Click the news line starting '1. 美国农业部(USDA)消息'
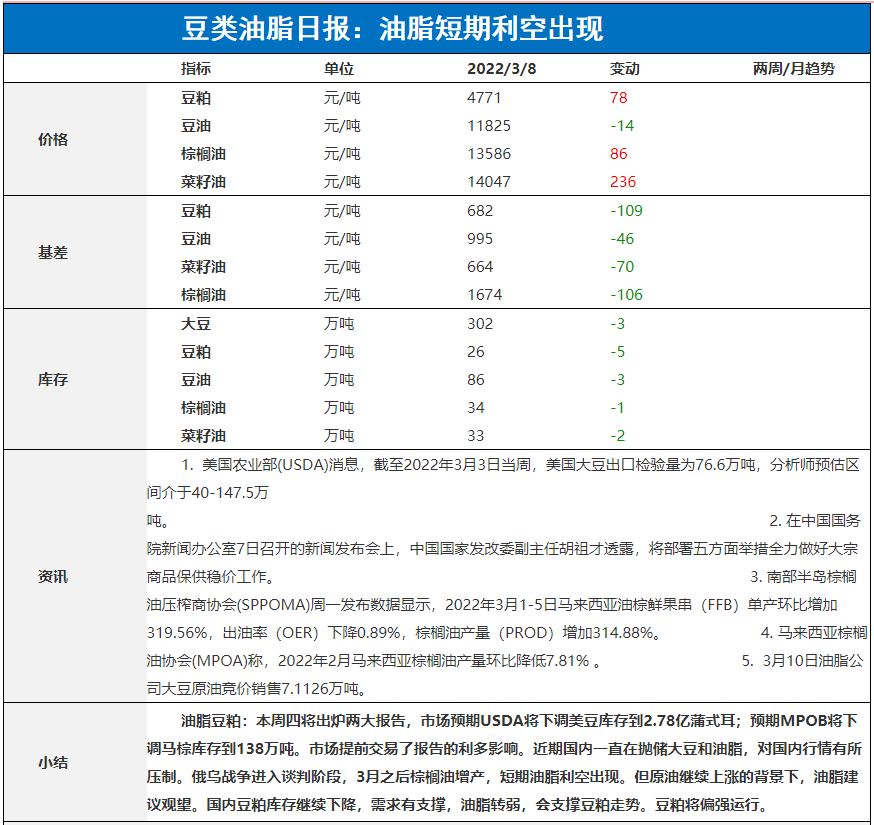The width and height of the screenshot is (874, 825). click(520, 465)
